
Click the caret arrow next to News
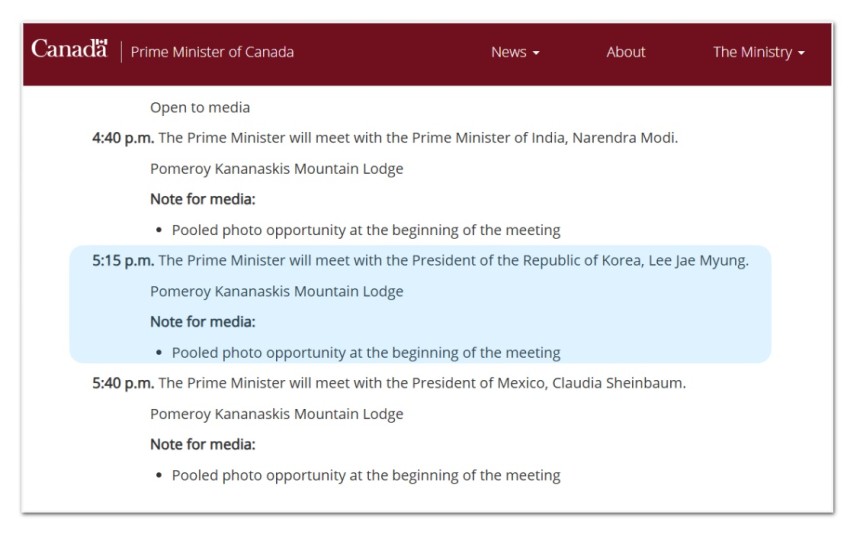(536, 53)
